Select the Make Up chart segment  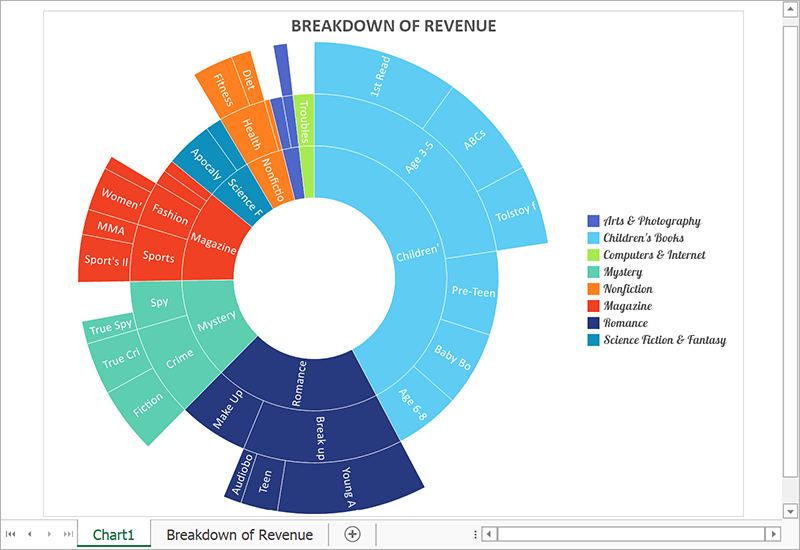pyautogui.click(x=227, y=410)
